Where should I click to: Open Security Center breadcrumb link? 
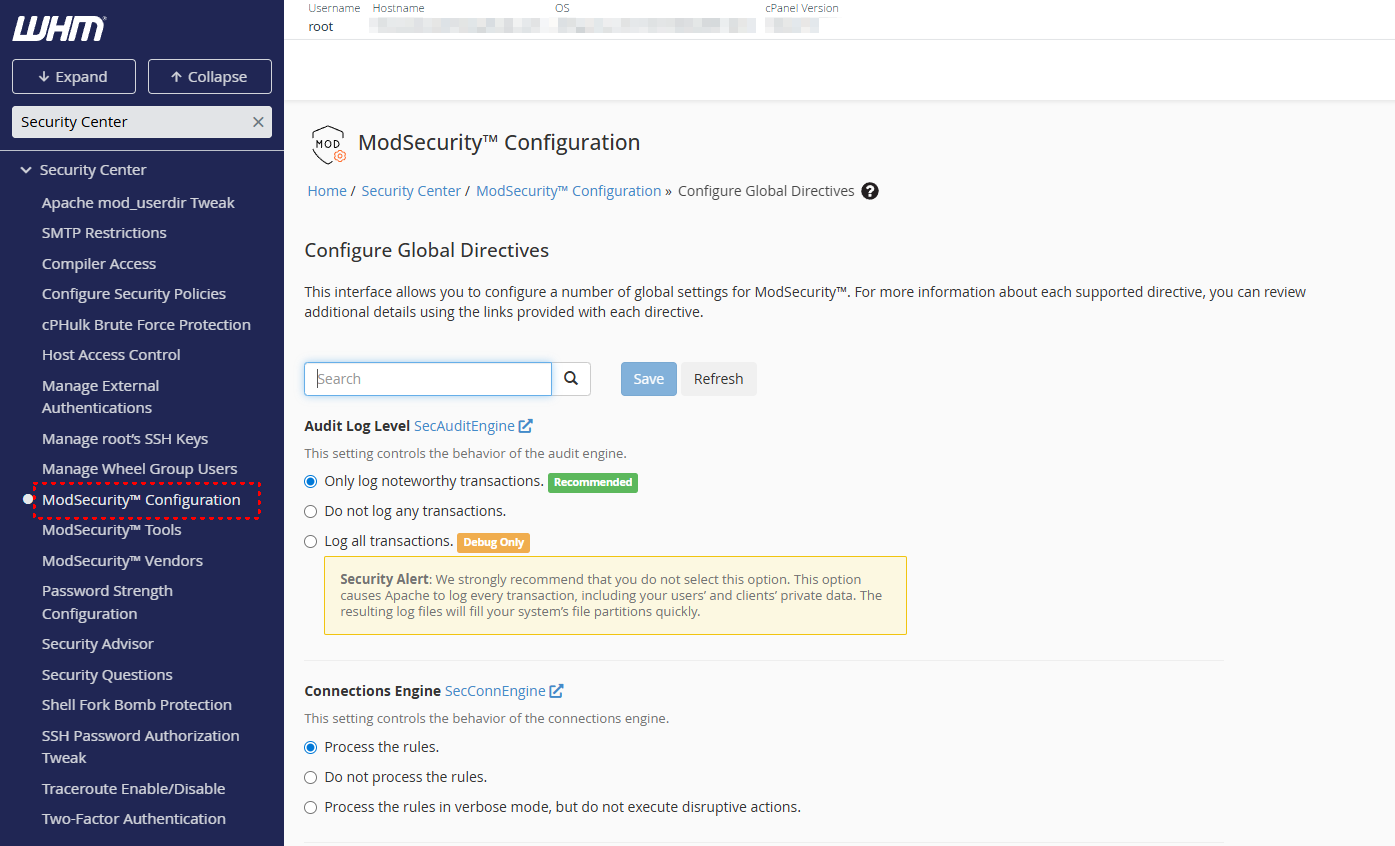[411, 191]
